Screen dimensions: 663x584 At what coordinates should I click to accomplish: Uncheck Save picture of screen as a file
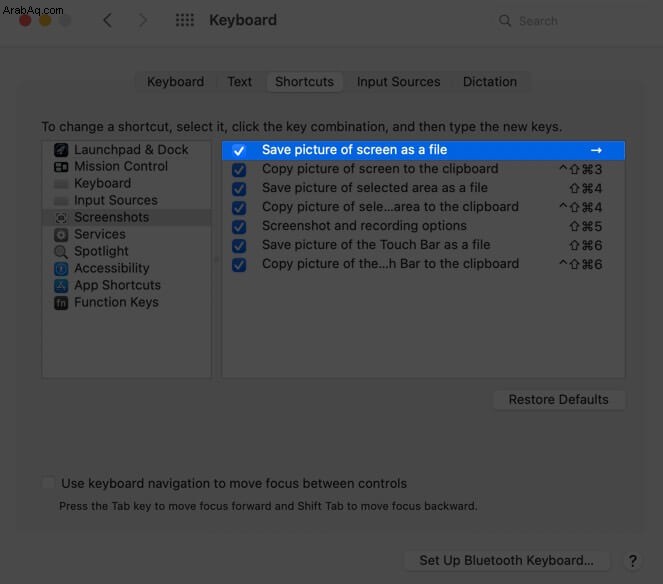pyautogui.click(x=239, y=151)
